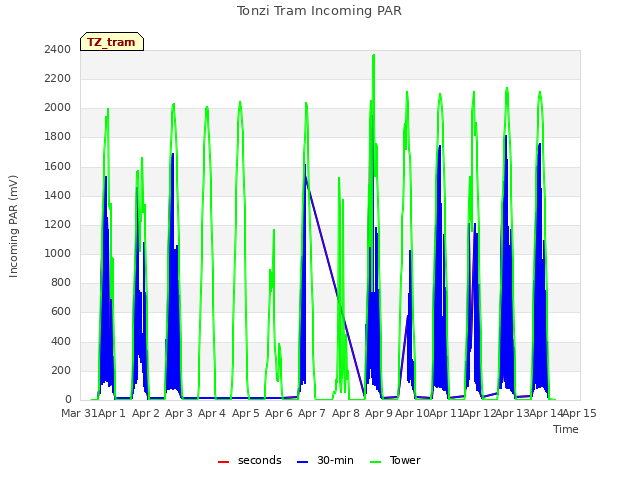The width and height of the screenshot is (640, 480).
Task: Click the y-axis tick value 200
Action: (x=61, y=371)
